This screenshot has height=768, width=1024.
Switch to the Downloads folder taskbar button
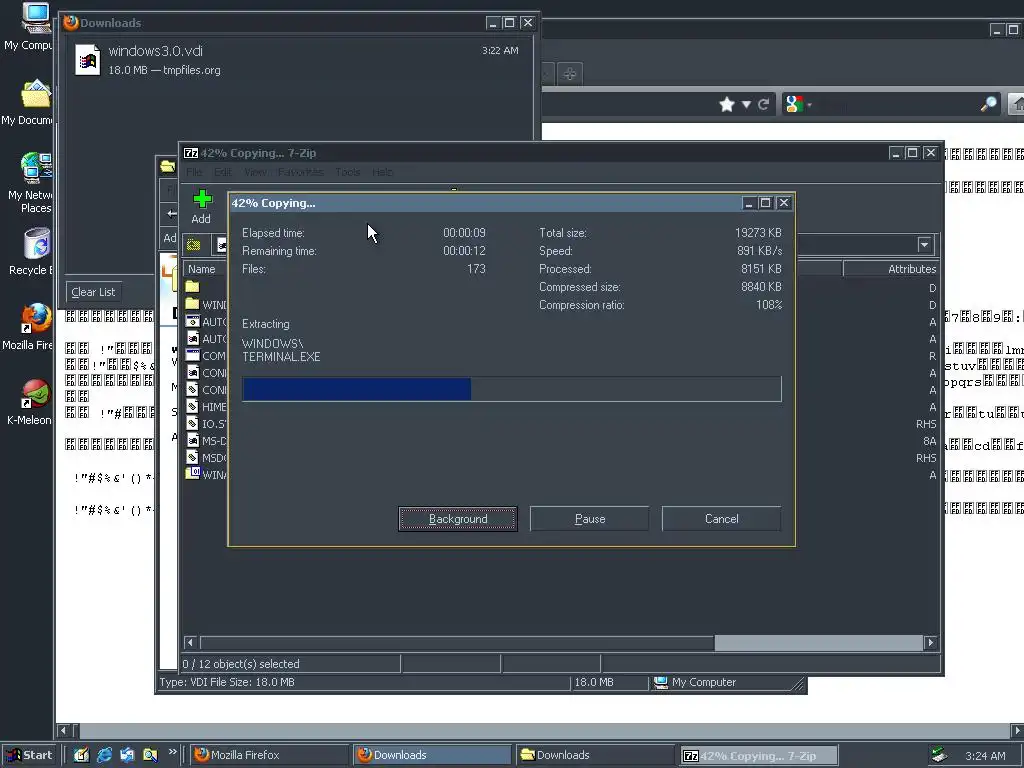point(595,755)
